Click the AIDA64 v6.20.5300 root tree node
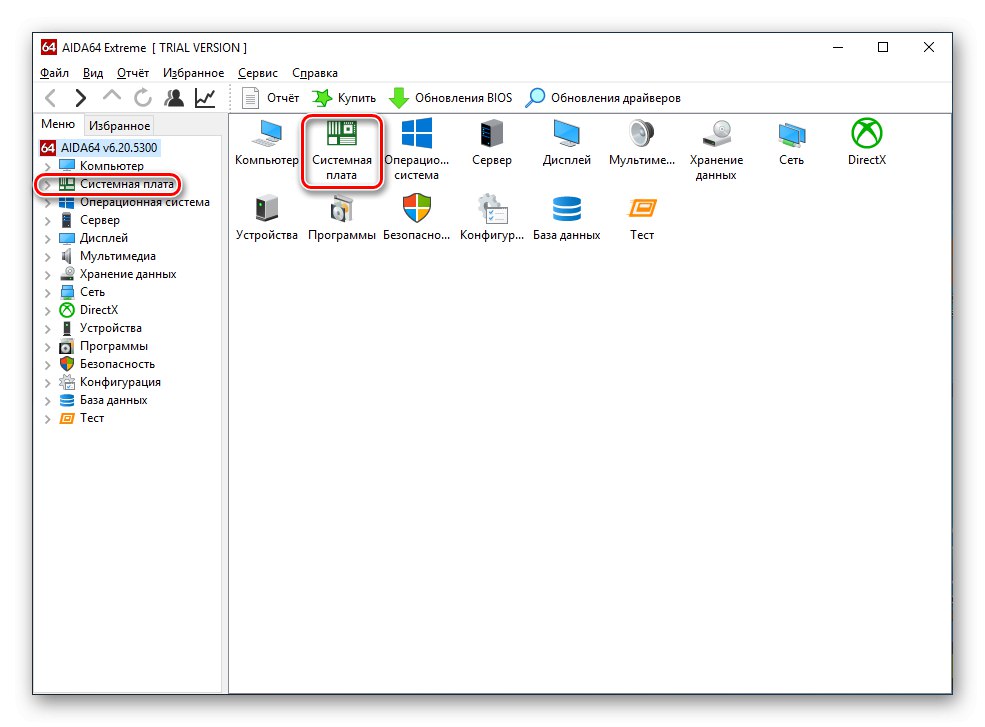This screenshot has height=727, width=985. pyautogui.click(x=99, y=148)
